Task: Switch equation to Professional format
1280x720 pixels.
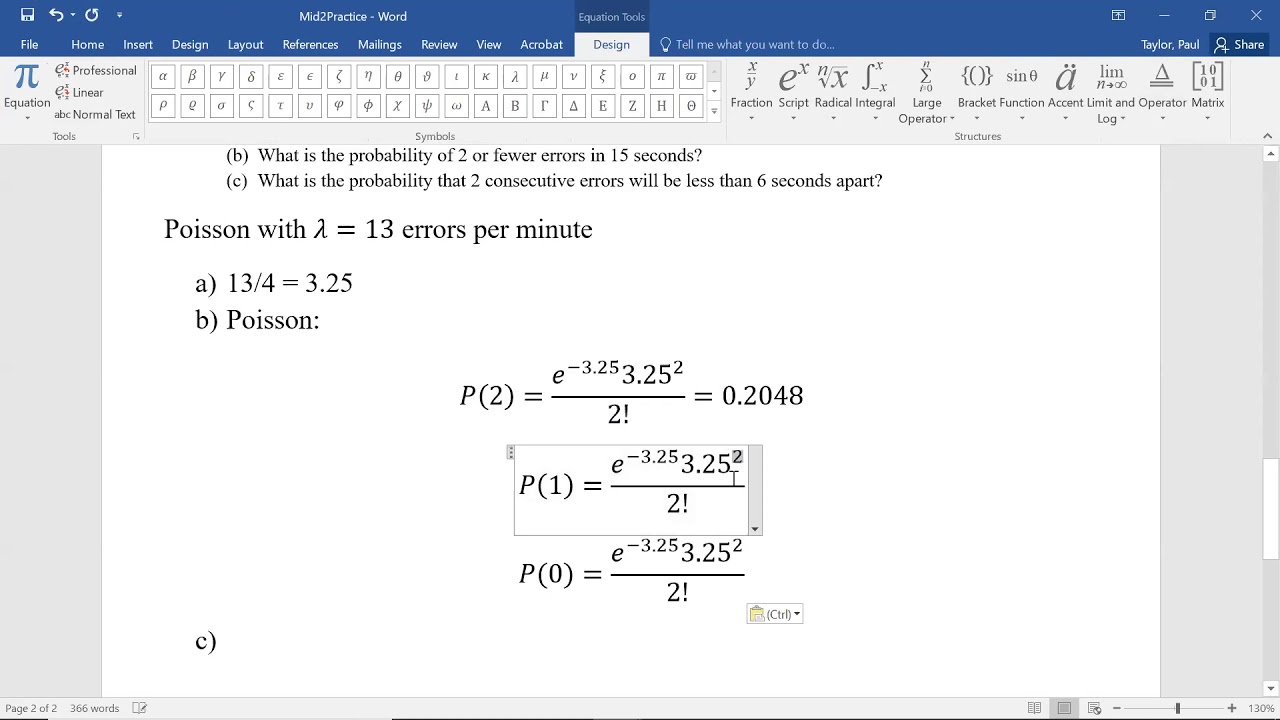Action: click(96, 70)
